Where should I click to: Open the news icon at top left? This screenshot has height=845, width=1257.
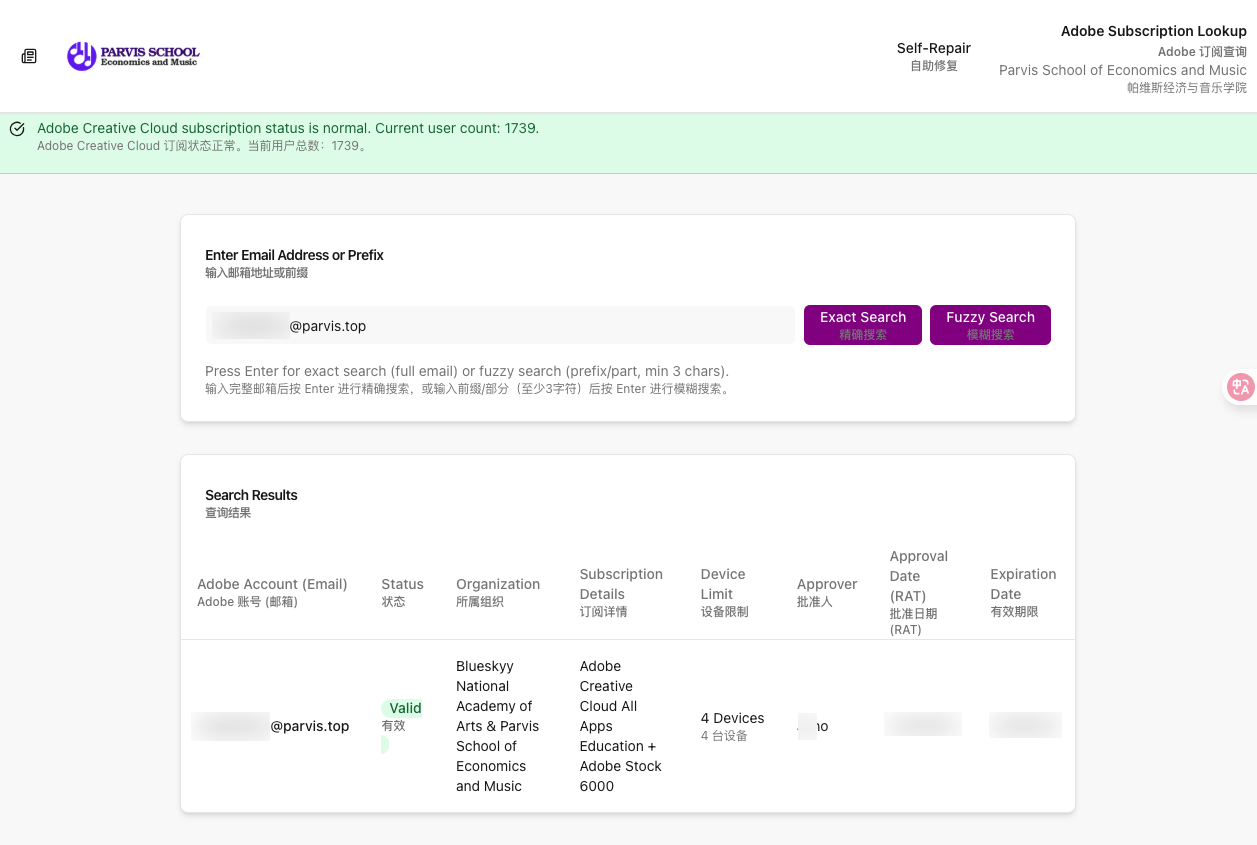(x=29, y=56)
